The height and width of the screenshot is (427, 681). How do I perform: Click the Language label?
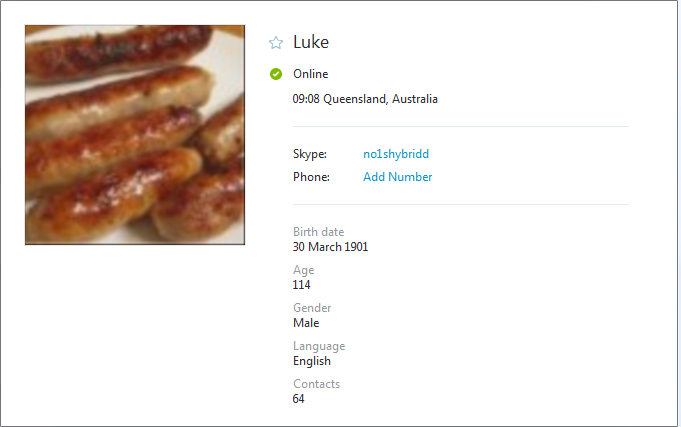point(318,346)
